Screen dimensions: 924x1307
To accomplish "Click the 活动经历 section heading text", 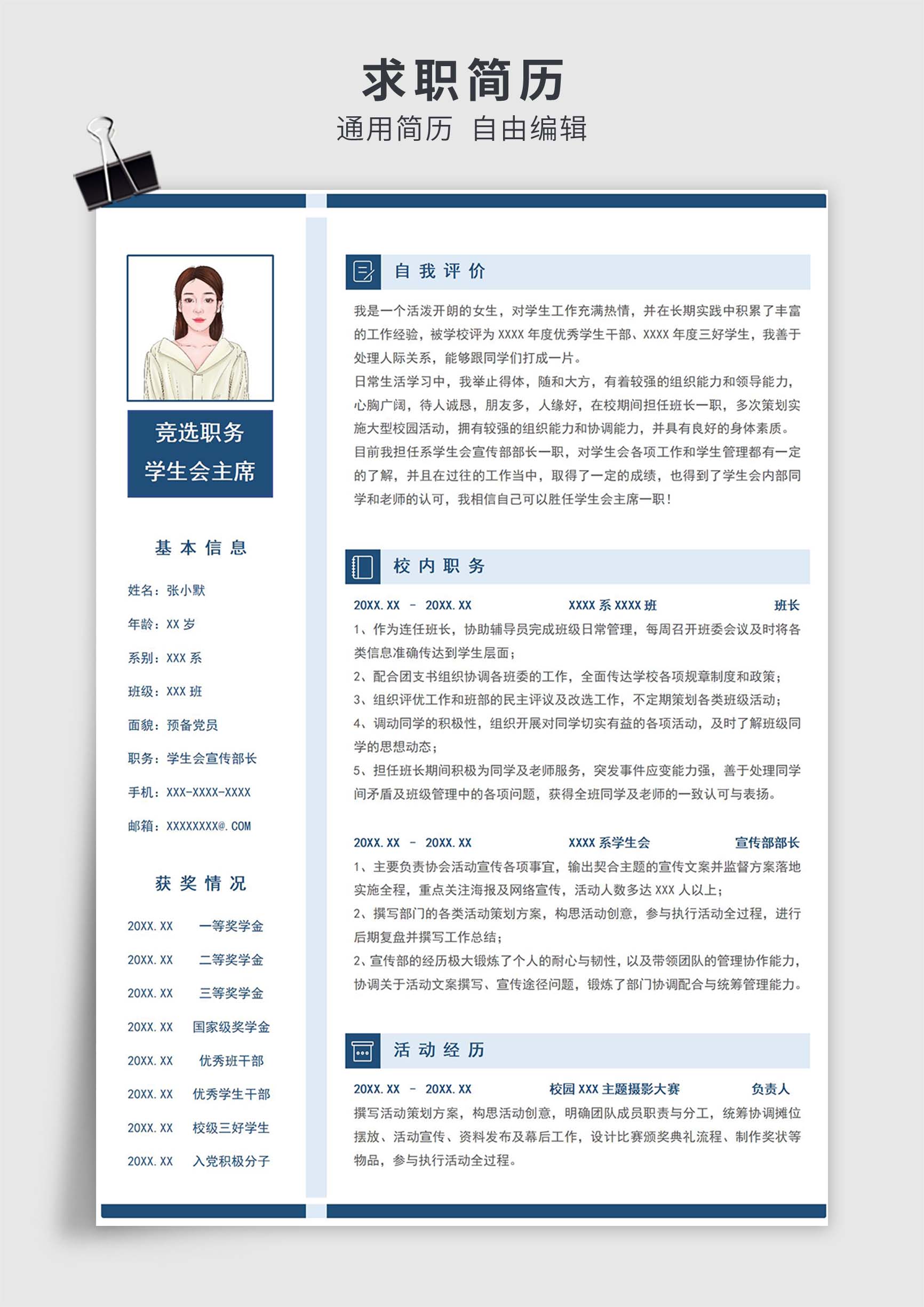I will click(x=439, y=1050).
